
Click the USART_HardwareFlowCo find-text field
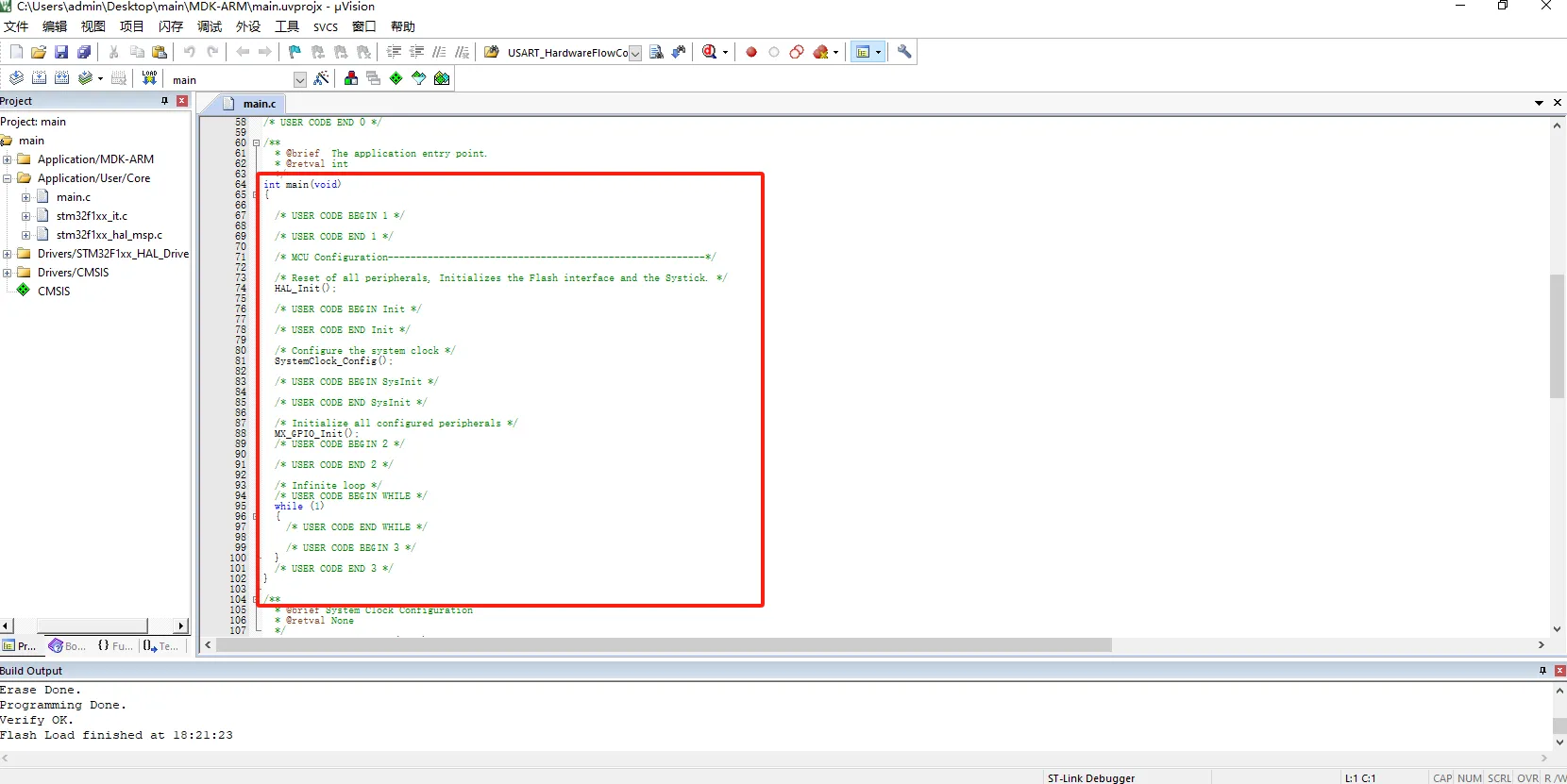point(566,53)
